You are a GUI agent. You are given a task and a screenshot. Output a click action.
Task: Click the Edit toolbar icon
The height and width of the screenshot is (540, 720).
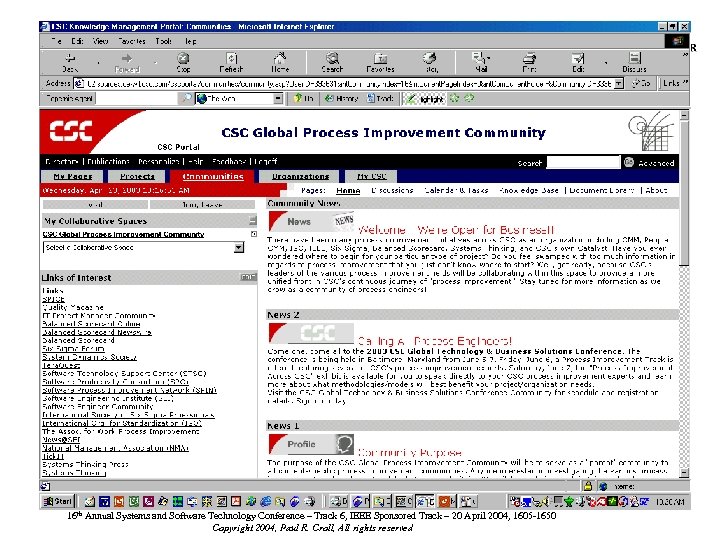pyautogui.click(x=578, y=62)
